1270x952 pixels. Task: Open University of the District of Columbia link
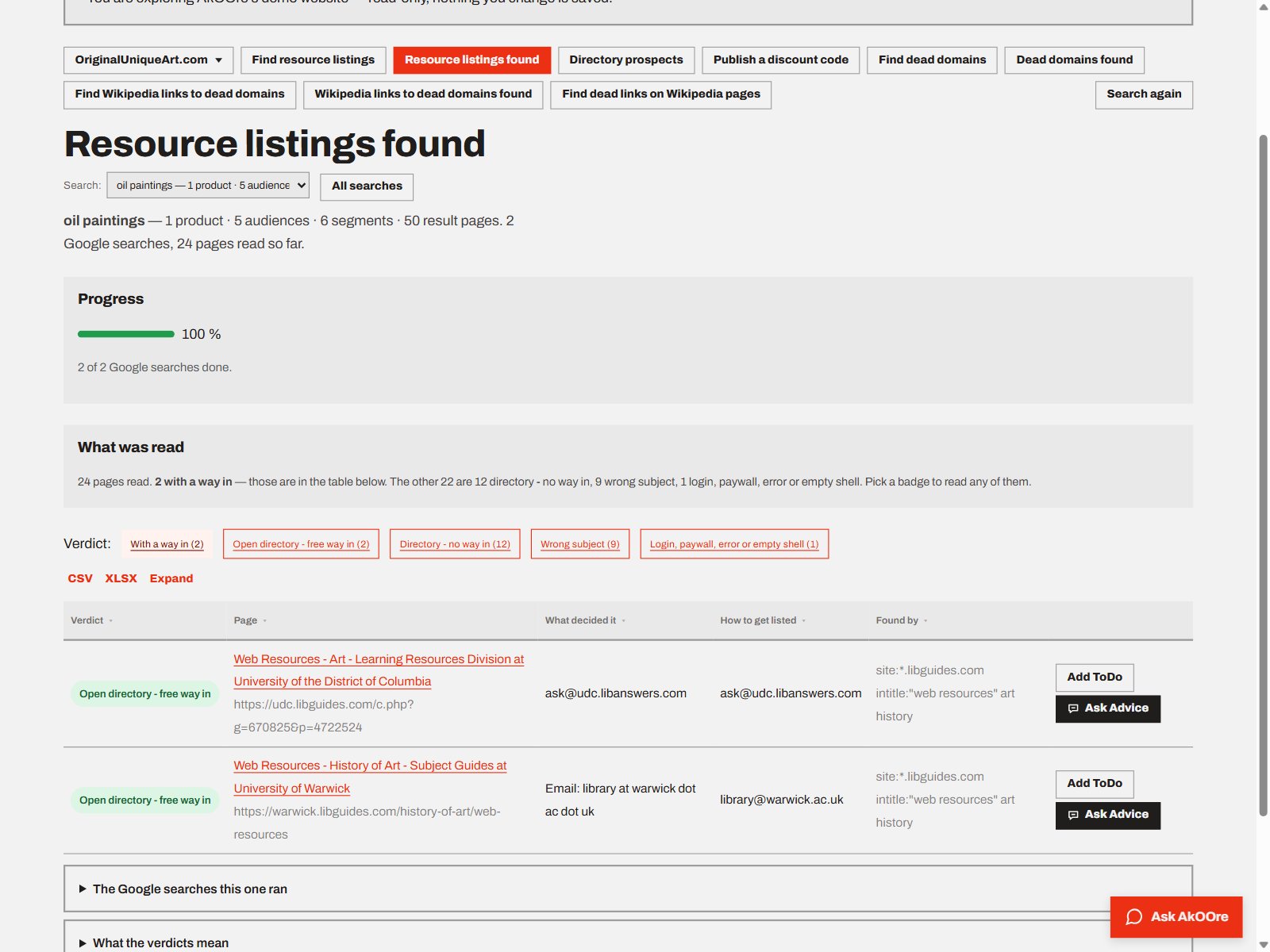(x=379, y=670)
